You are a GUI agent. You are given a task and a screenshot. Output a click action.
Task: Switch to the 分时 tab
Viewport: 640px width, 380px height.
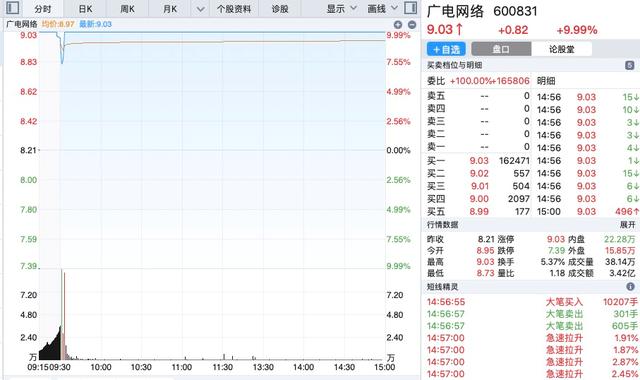43,9
